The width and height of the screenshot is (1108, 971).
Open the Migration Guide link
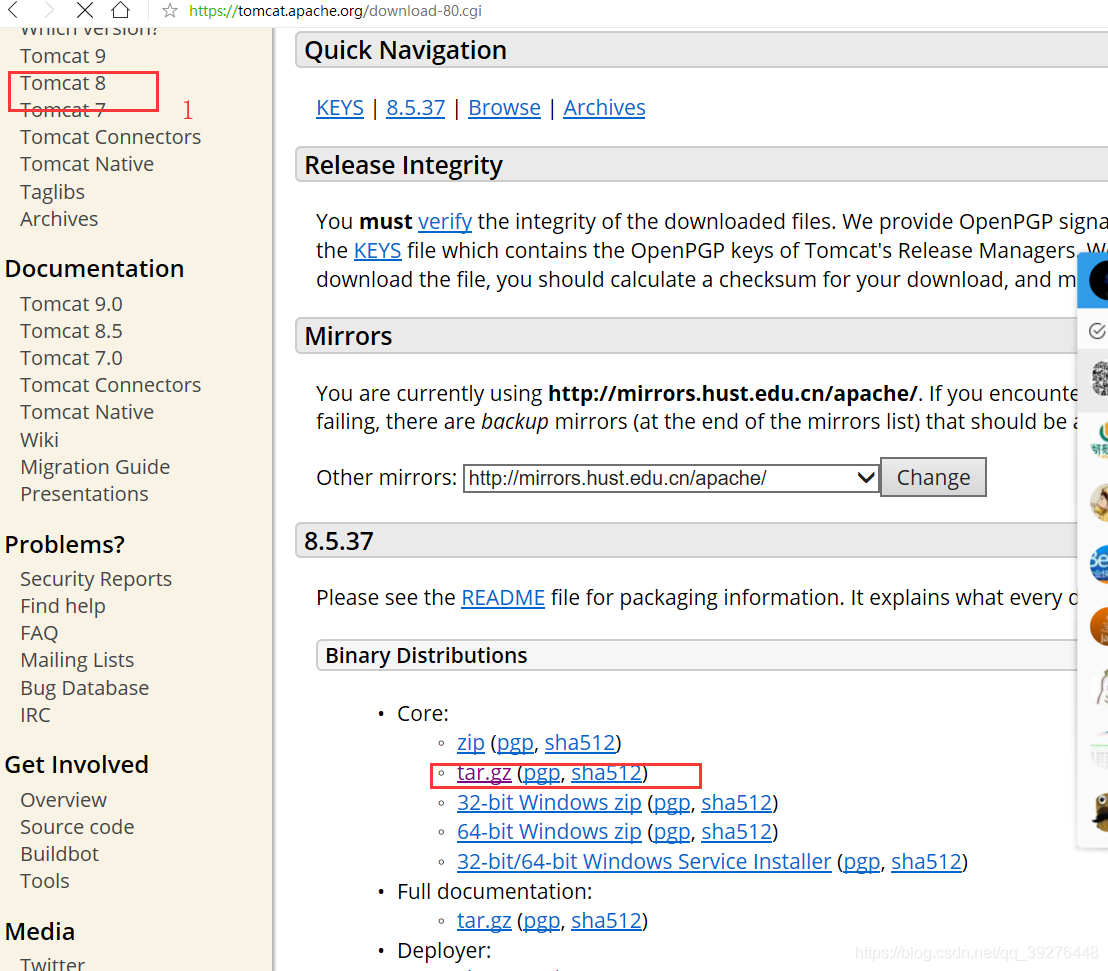point(95,467)
